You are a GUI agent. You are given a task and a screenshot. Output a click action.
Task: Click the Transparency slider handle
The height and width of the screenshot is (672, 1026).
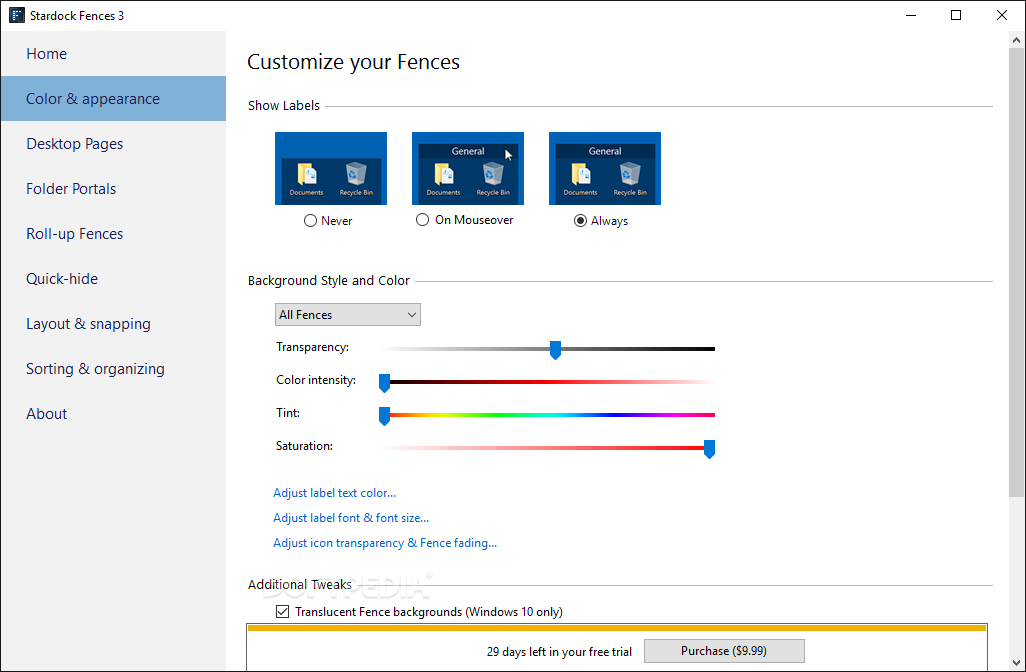tap(555, 350)
